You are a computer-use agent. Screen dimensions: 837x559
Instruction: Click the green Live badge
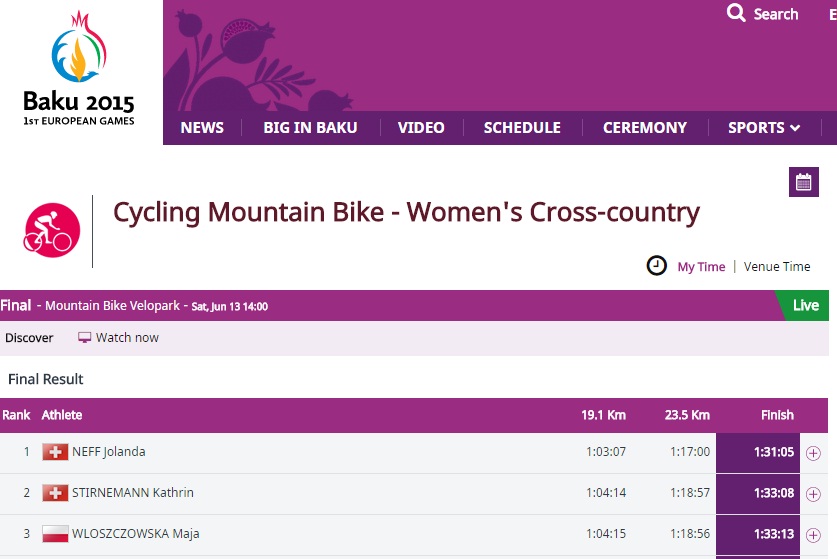[x=806, y=305]
